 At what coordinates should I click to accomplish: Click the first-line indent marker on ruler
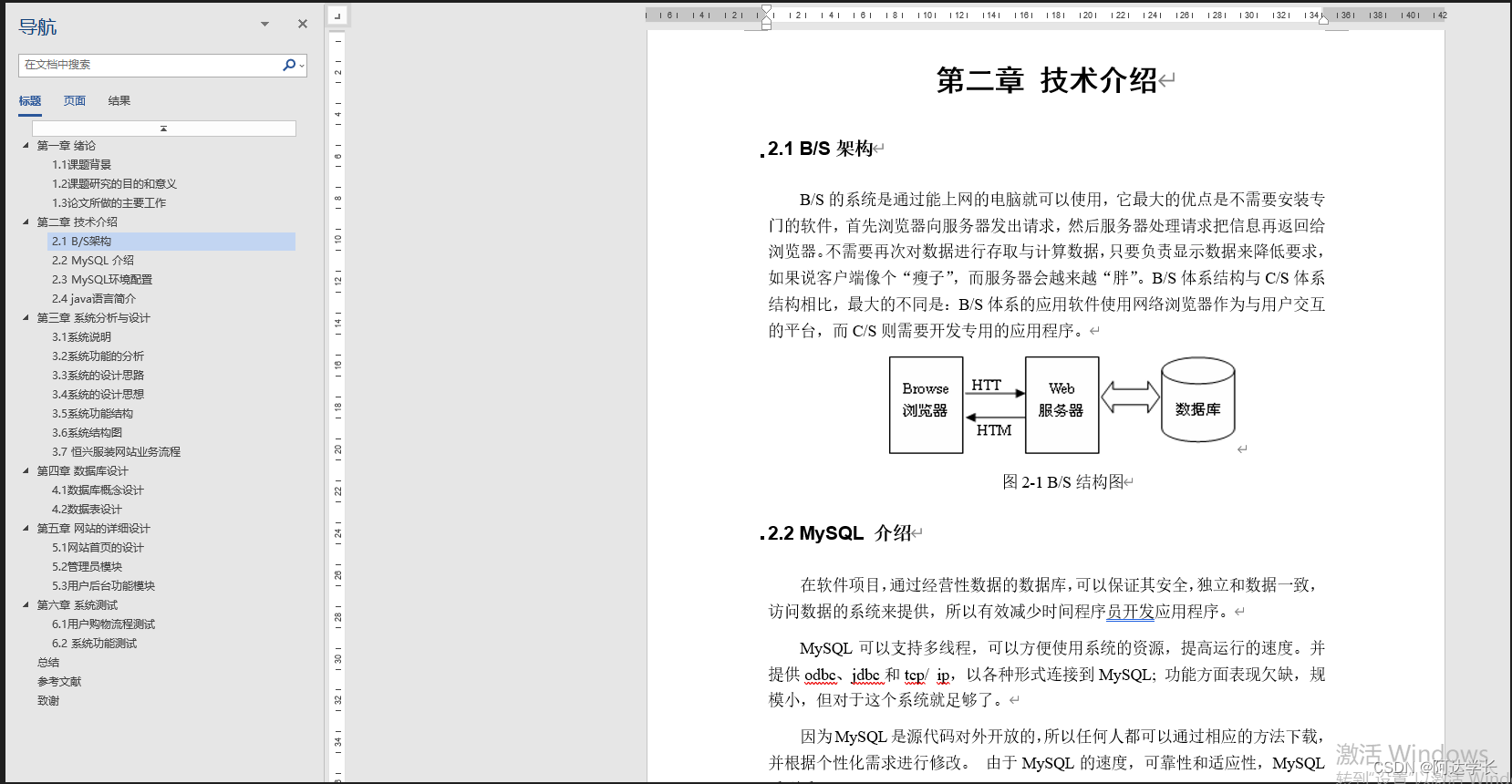(x=766, y=10)
